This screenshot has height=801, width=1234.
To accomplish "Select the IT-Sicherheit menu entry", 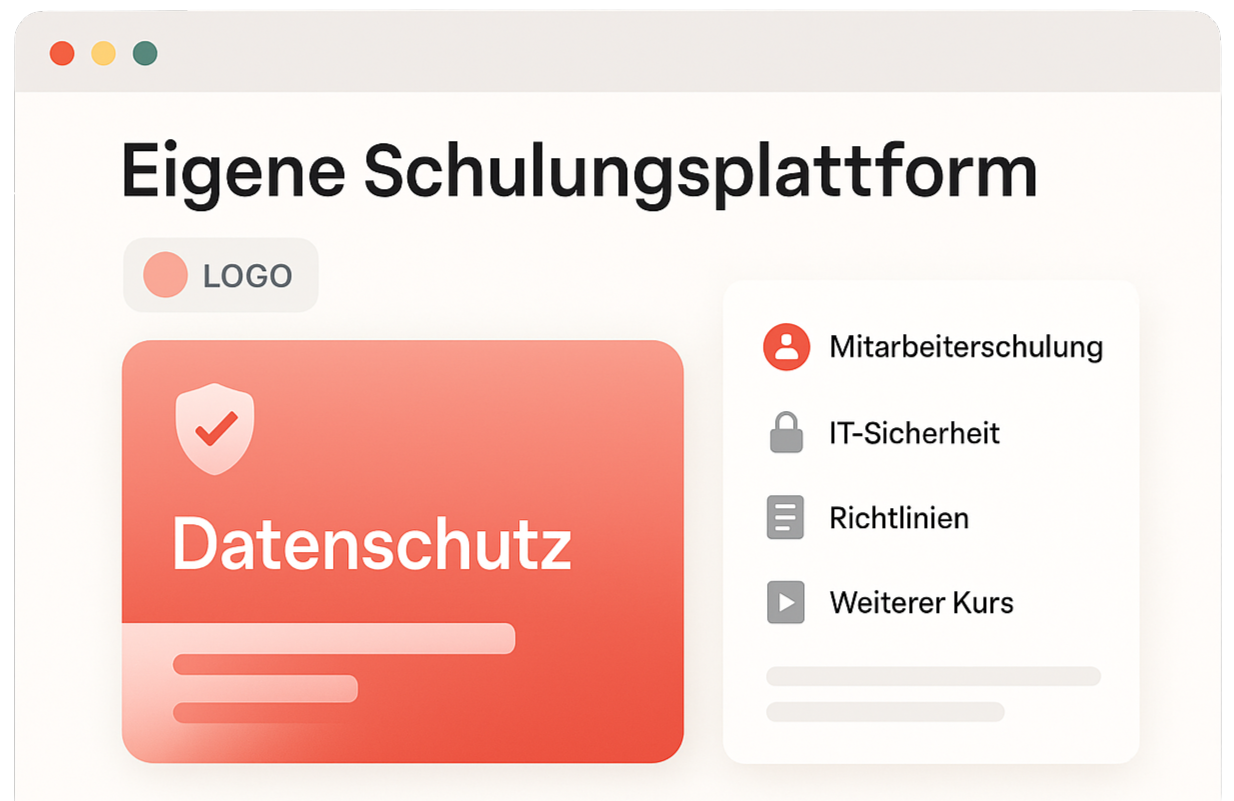I will tap(914, 433).
